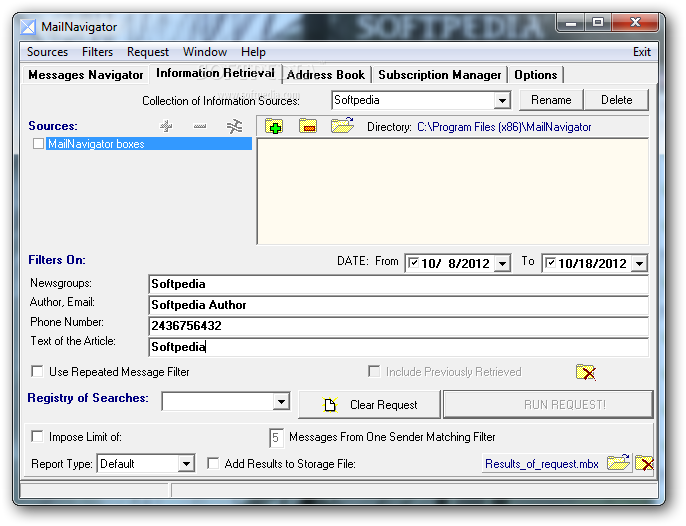This screenshot has width=686, height=526.
Task: Switch to Messages Navigator tab
Action: (x=86, y=75)
